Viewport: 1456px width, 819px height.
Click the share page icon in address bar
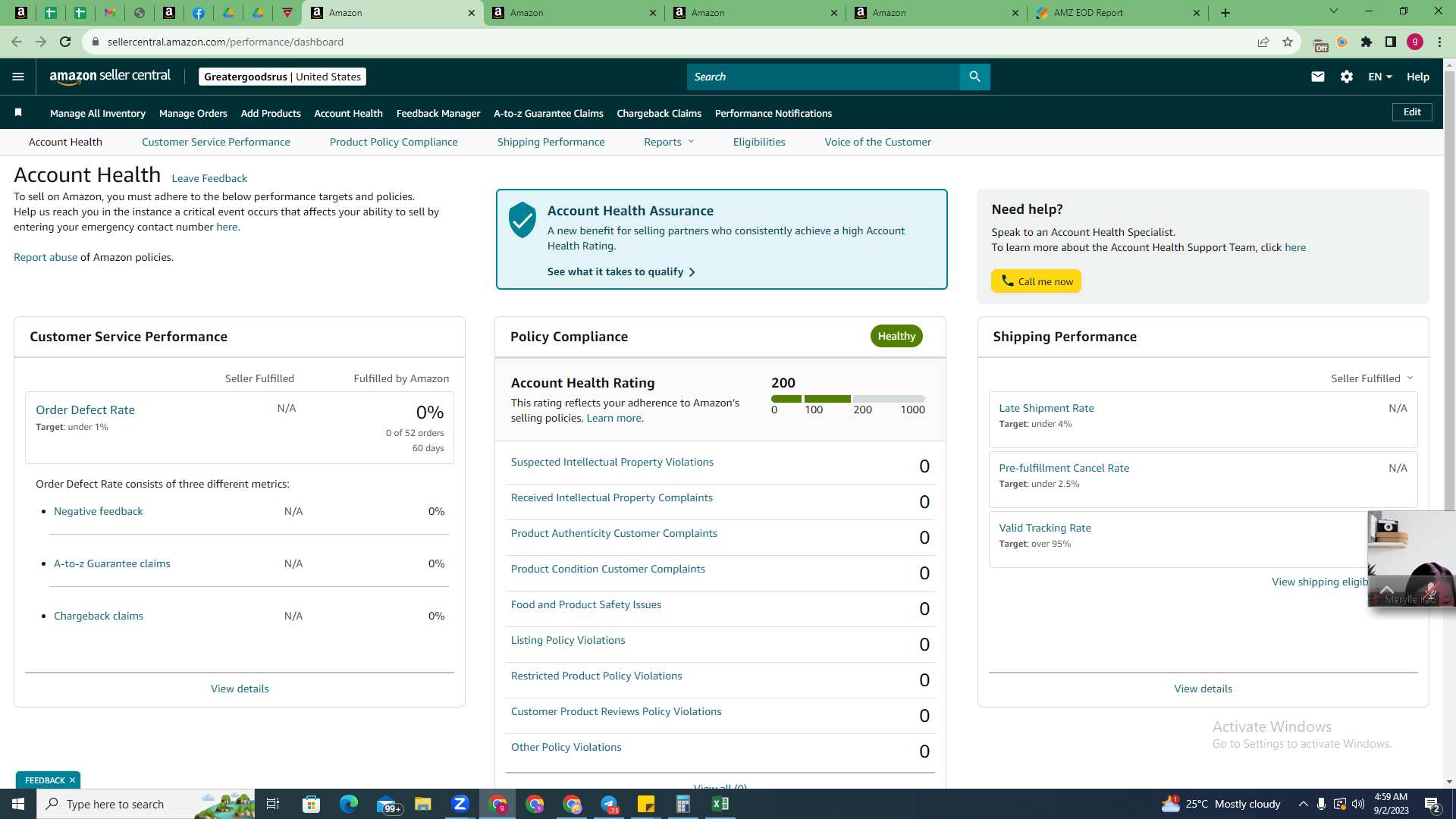(x=1263, y=42)
